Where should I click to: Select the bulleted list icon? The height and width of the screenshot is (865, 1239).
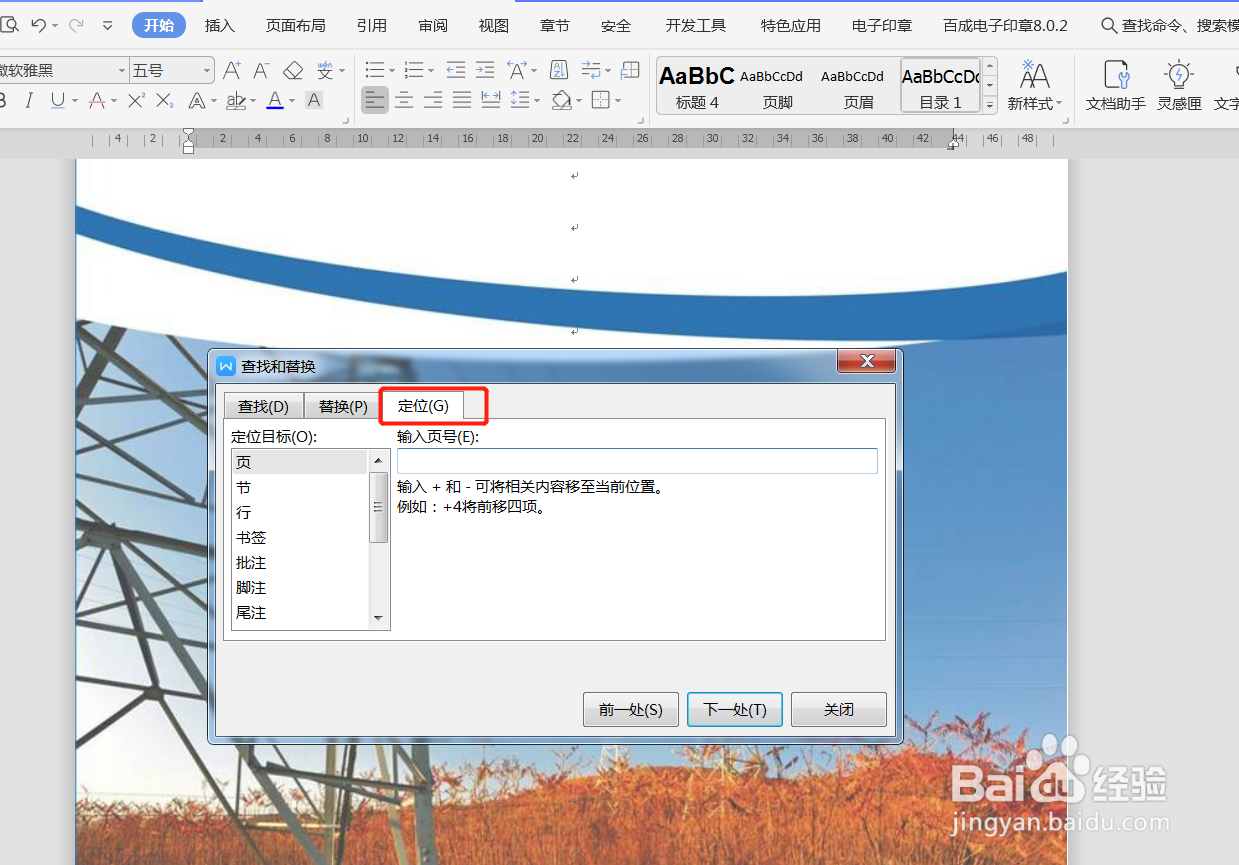coord(376,71)
